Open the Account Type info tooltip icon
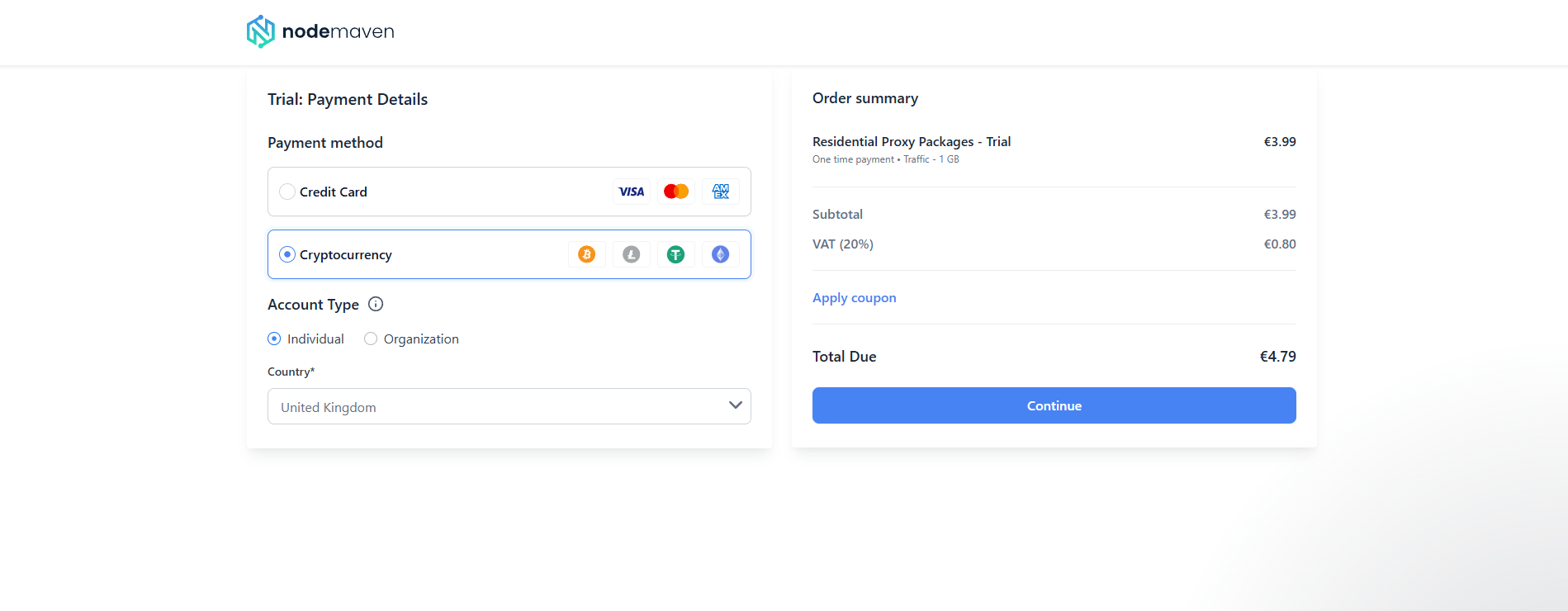Image resolution: width=1568 pixels, height=611 pixels. 376,304
